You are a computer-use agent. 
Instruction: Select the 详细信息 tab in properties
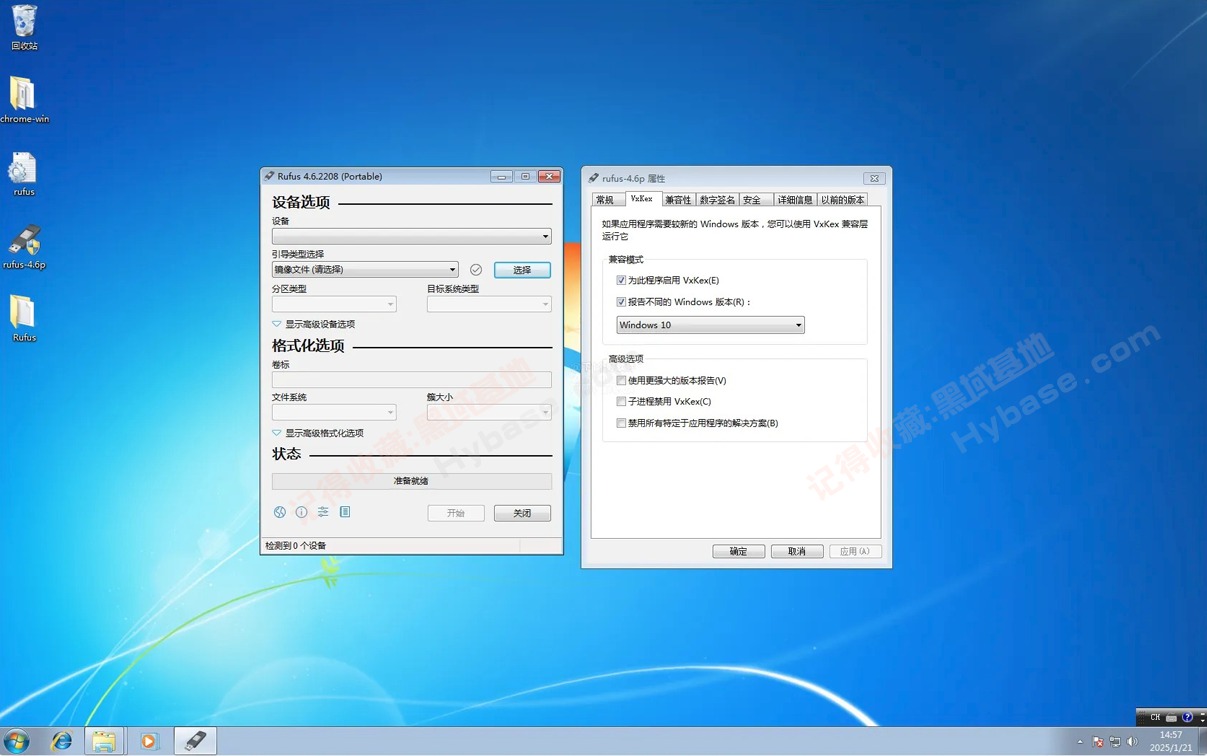(795, 199)
